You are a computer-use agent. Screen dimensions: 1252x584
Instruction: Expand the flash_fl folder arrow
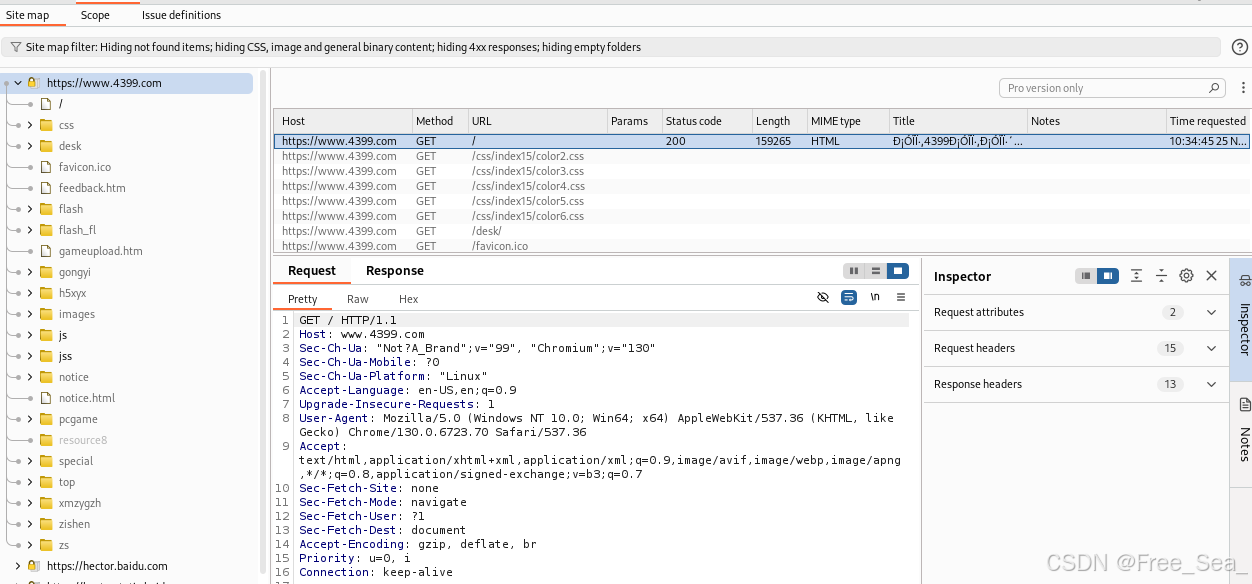click(30, 230)
